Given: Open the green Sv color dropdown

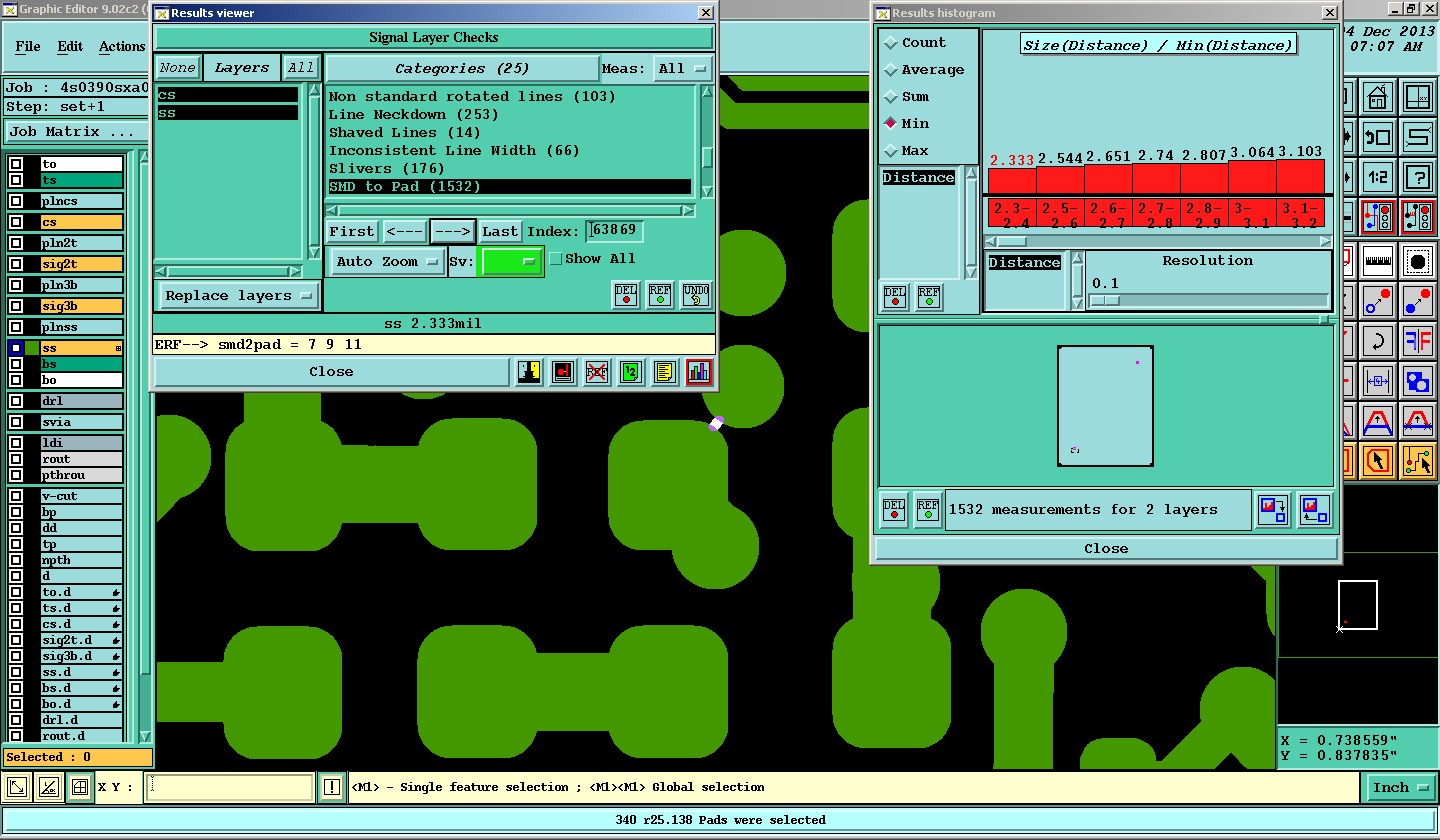Looking at the screenshot, I should (x=511, y=261).
